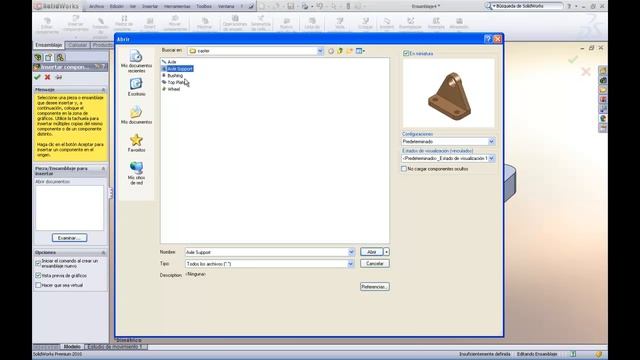Open the Favoritos star shortcut
This screenshot has width=640, height=360.
click(136, 143)
